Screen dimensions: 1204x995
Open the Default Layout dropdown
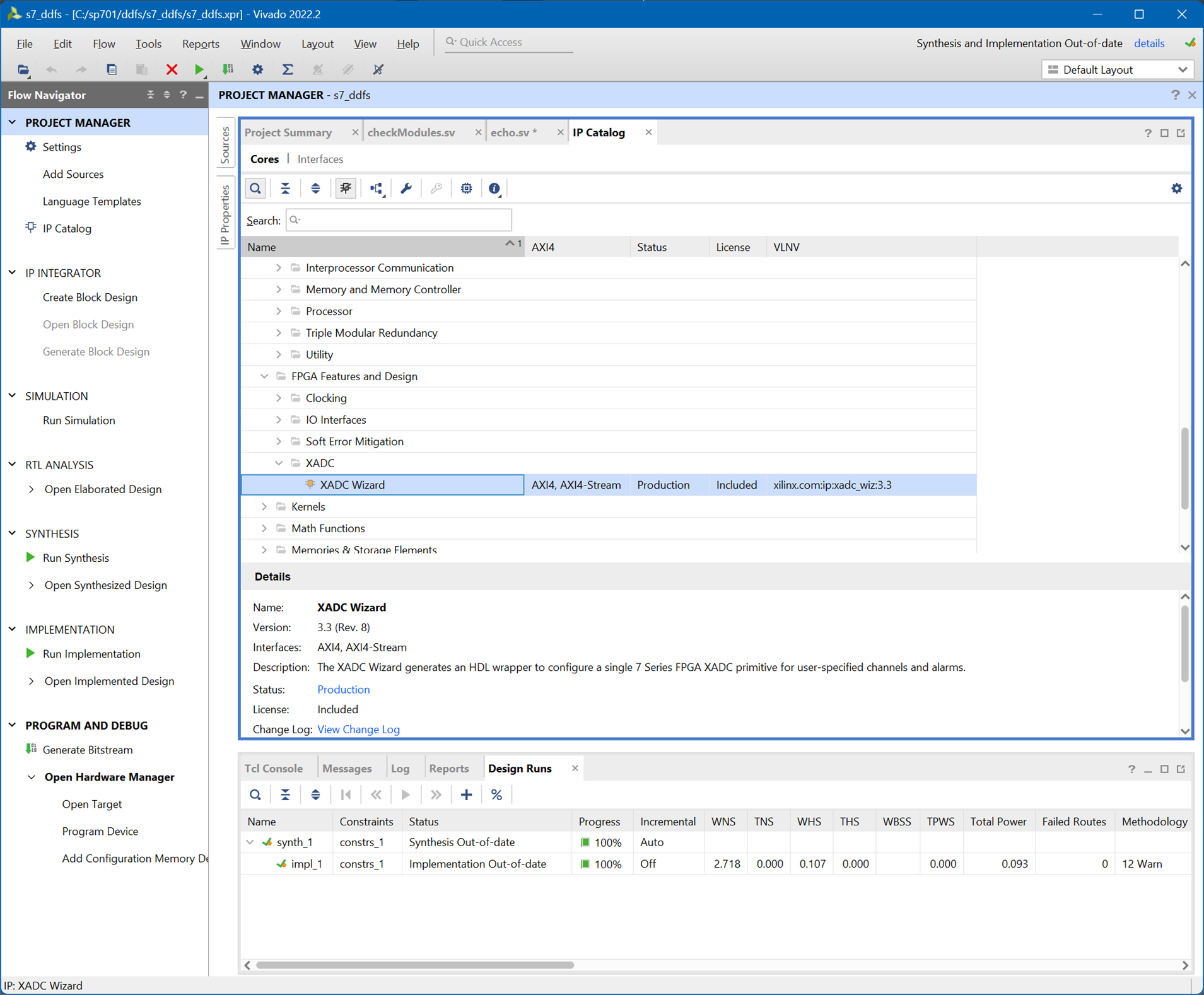pyautogui.click(x=1117, y=70)
